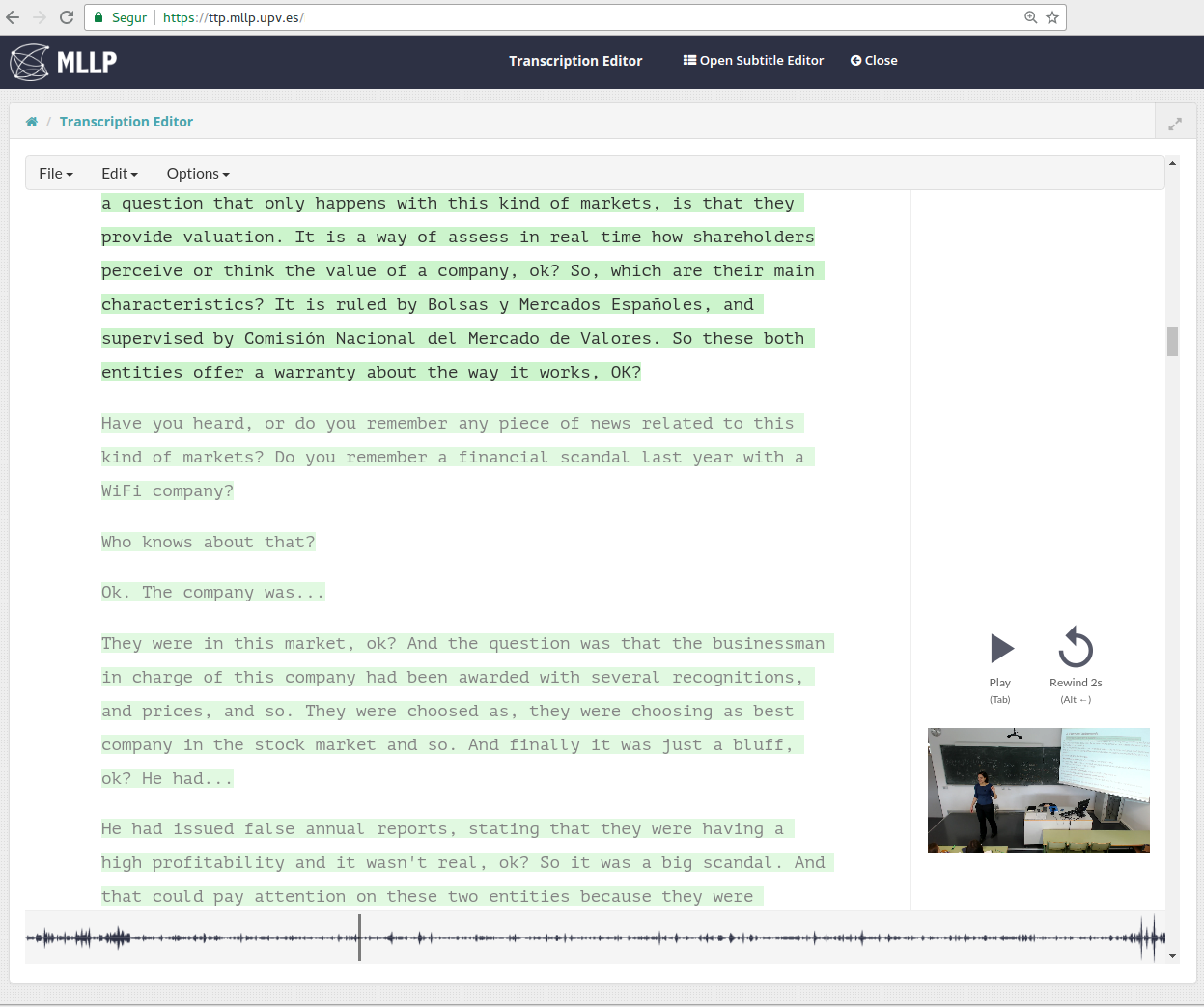This screenshot has height=1007, width=1204.
Task: Click the audio waveform timeline
Action: point(595,937)
